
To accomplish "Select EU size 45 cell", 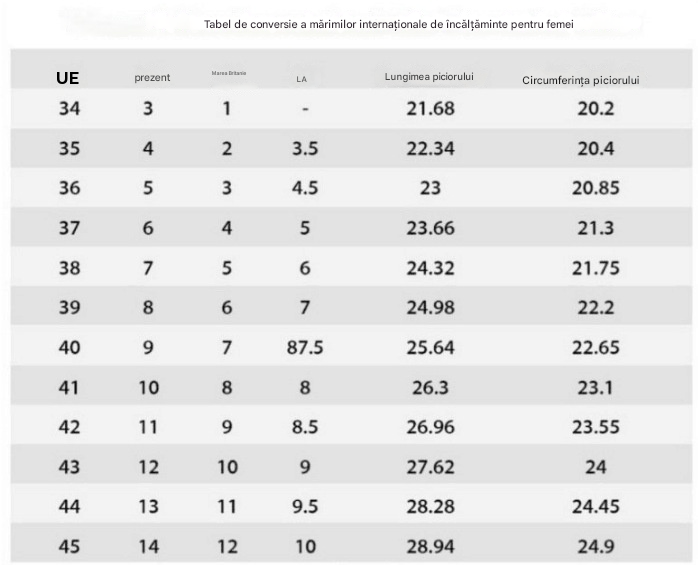I will (x=69, y=546).
